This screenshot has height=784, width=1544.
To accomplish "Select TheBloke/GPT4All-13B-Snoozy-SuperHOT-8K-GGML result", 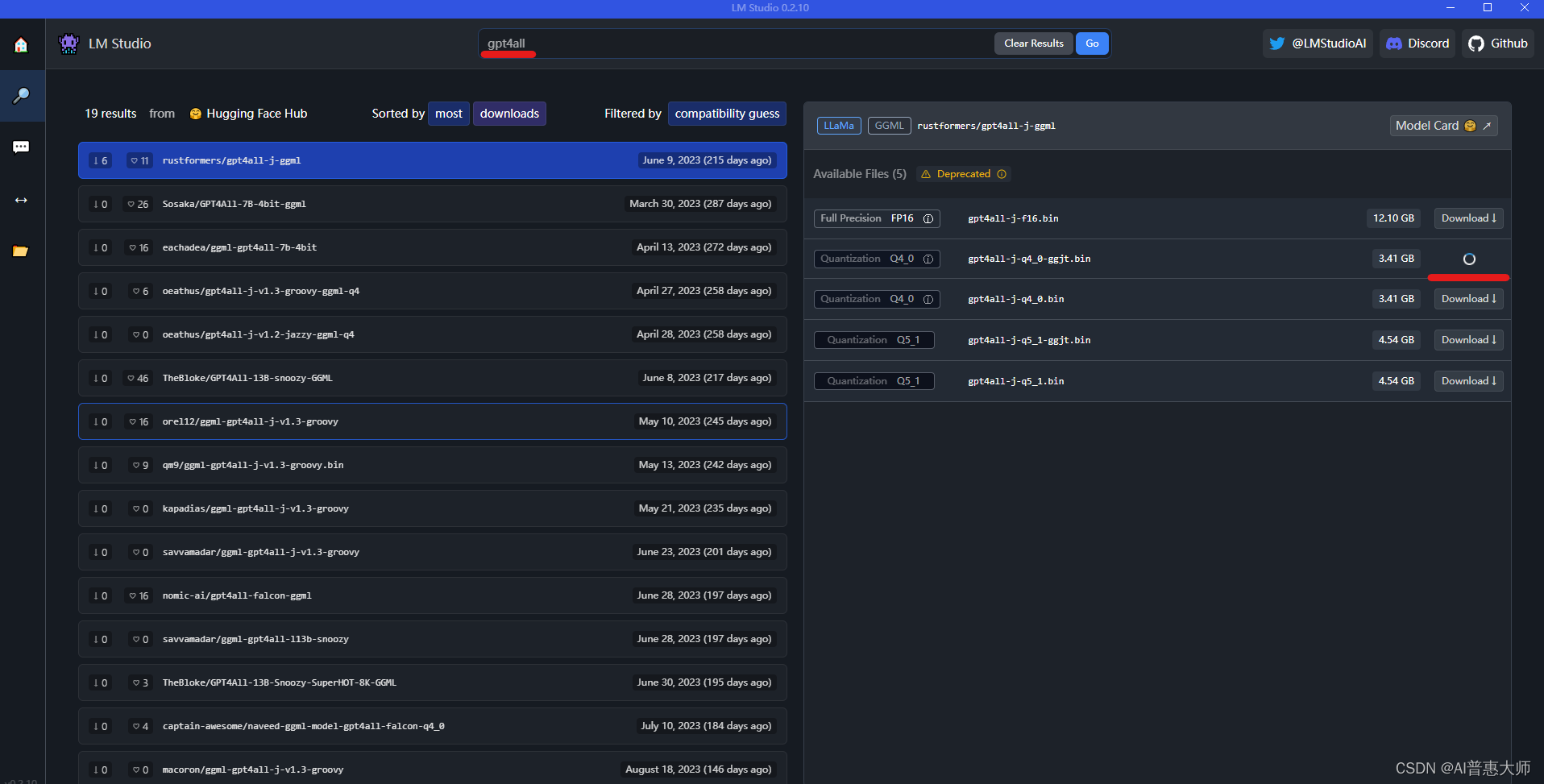I will coord(433,682).
